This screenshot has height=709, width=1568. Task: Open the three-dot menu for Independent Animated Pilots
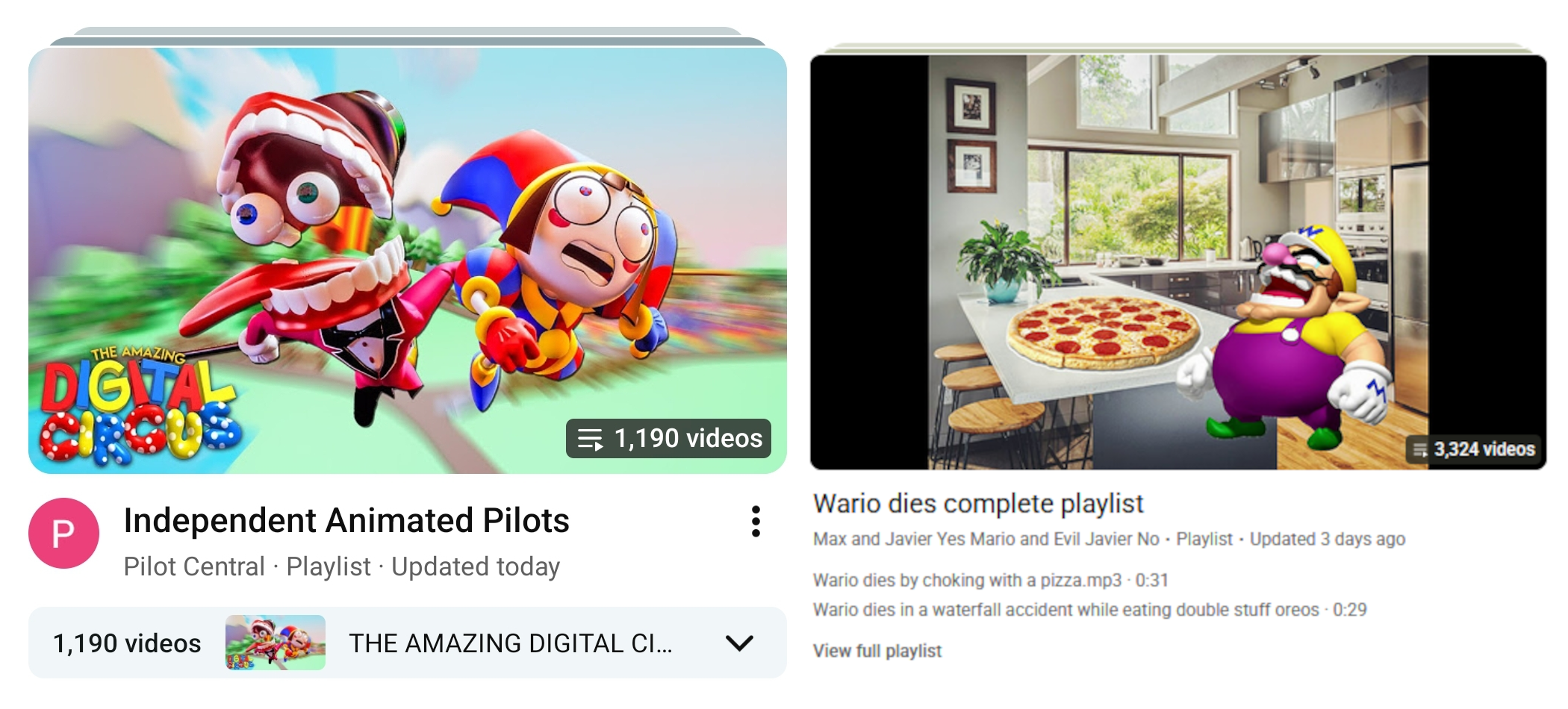[756, 522]
